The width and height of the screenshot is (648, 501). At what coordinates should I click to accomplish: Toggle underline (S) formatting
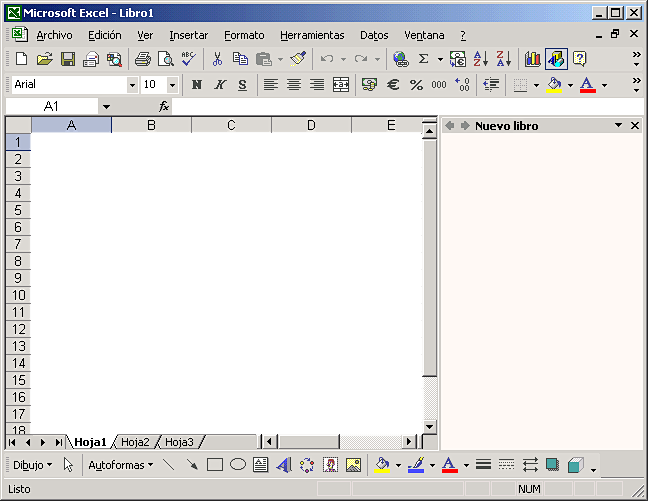pyautogui.click(x=241, y=85)
